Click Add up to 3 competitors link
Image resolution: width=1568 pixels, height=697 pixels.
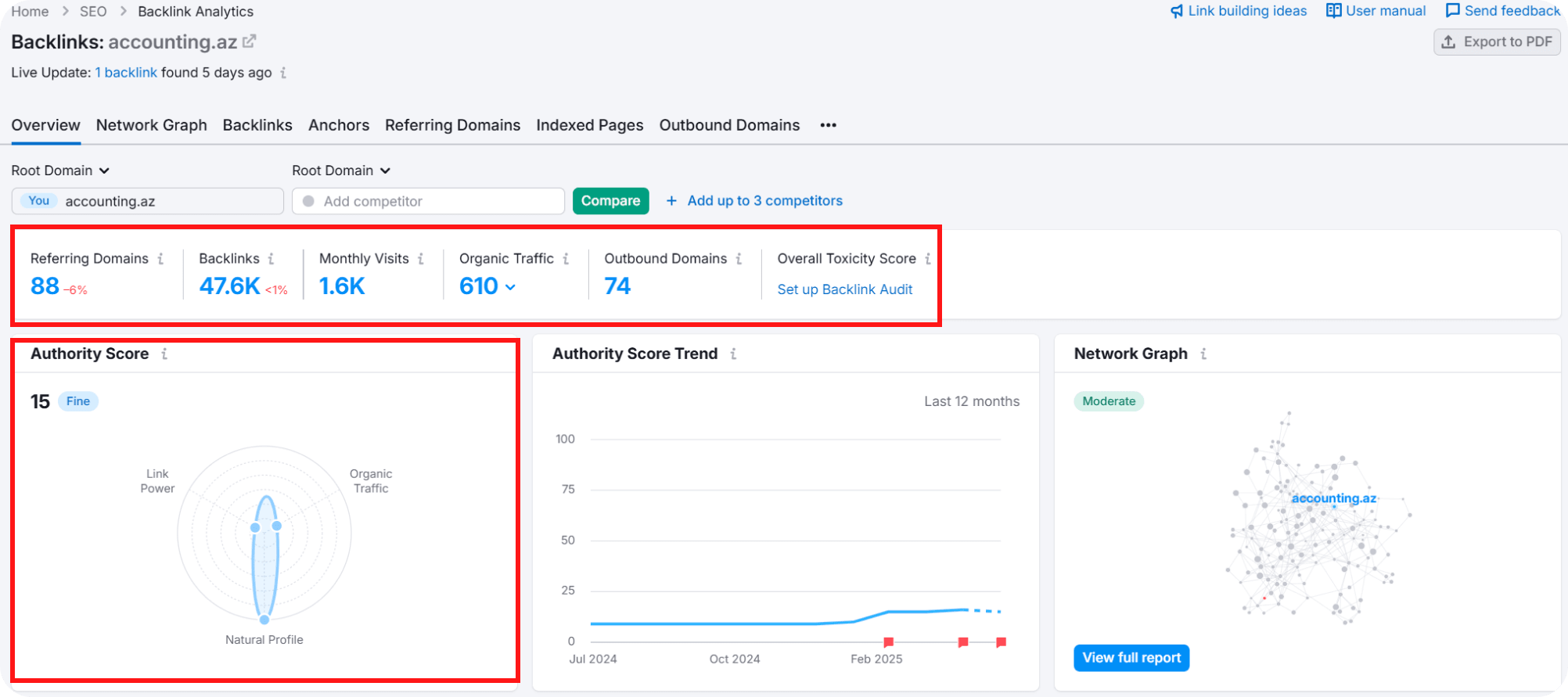765,201
